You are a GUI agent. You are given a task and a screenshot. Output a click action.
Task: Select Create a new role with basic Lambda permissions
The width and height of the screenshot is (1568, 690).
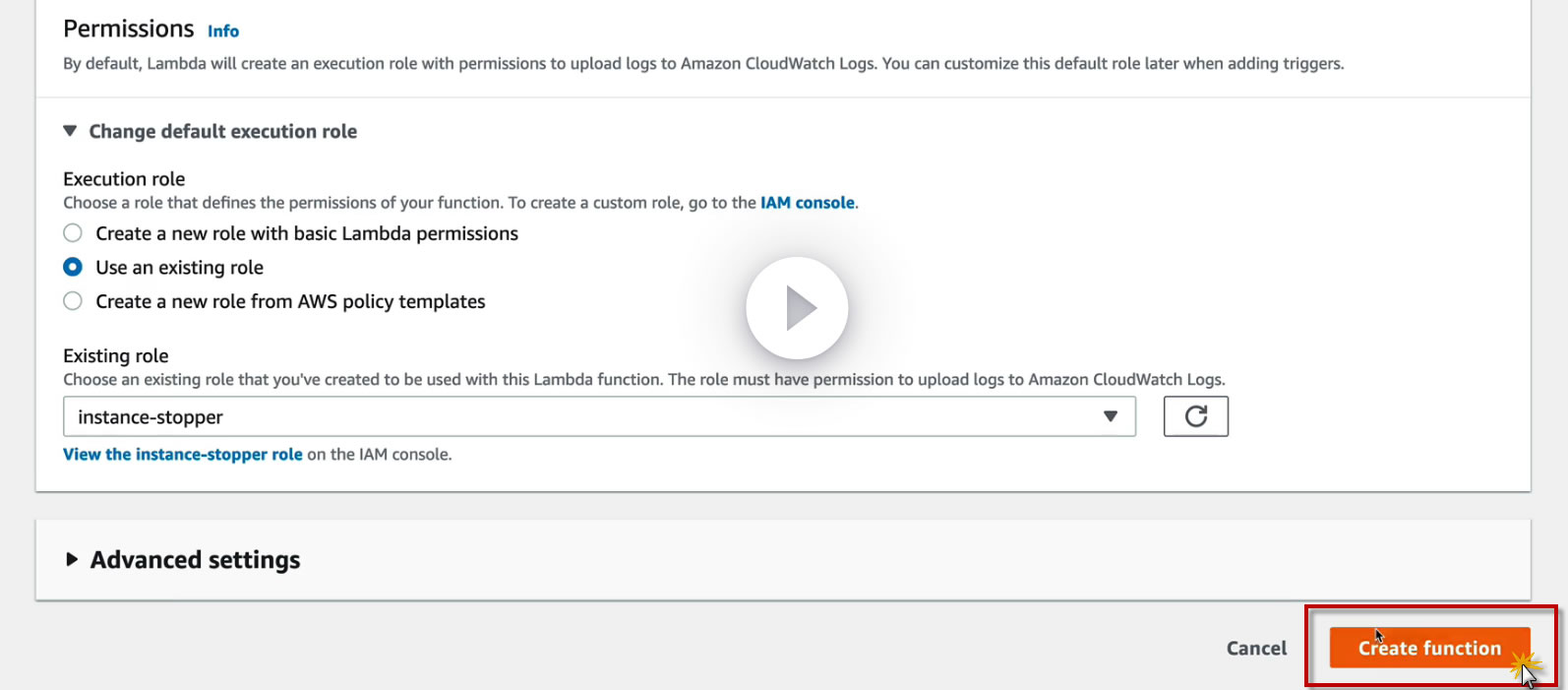pos(73,233)
